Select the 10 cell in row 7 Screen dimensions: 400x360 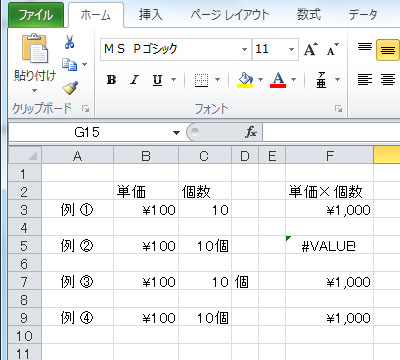205,282
